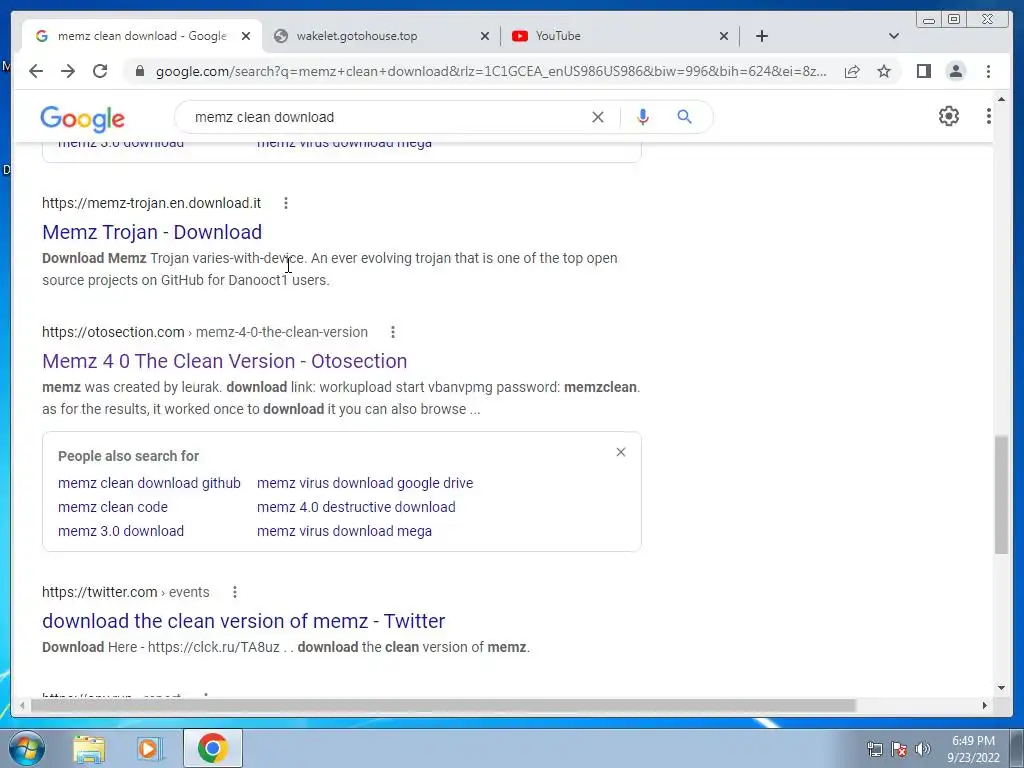The width and height of the screenshot is (1024, 768).
Task: Open the Windows Start menu
Action: [27, 748]
